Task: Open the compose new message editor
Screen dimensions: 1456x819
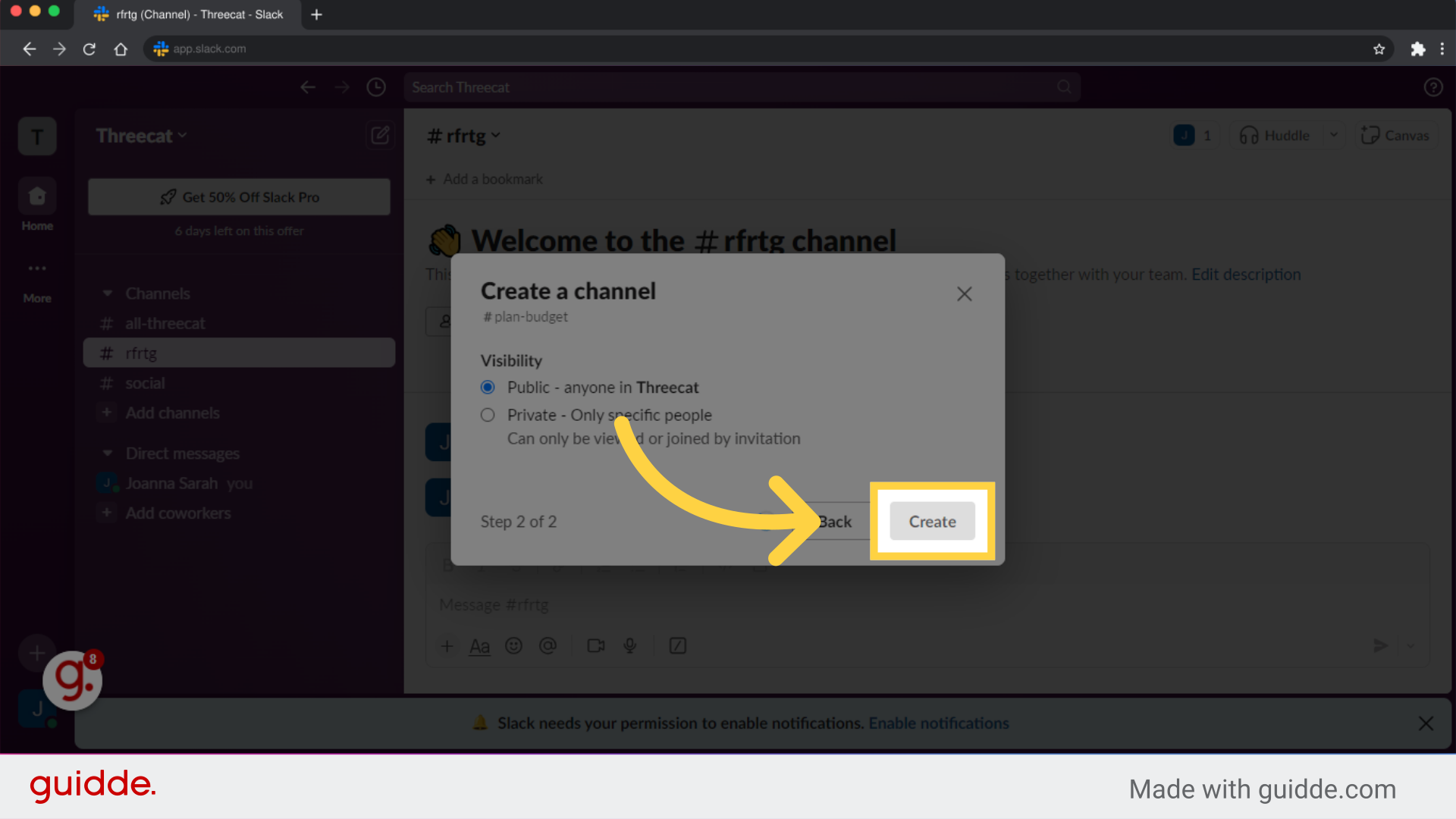Action: [380, 135]
